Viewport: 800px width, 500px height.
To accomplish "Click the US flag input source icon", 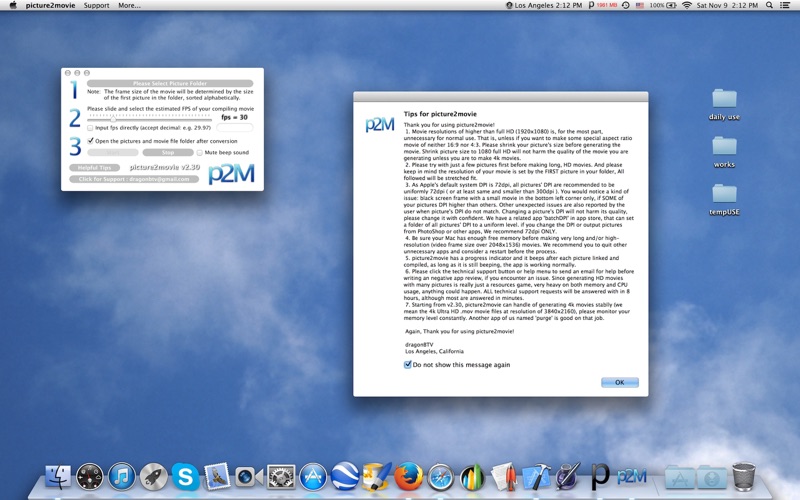I will [x=640, y=5].
